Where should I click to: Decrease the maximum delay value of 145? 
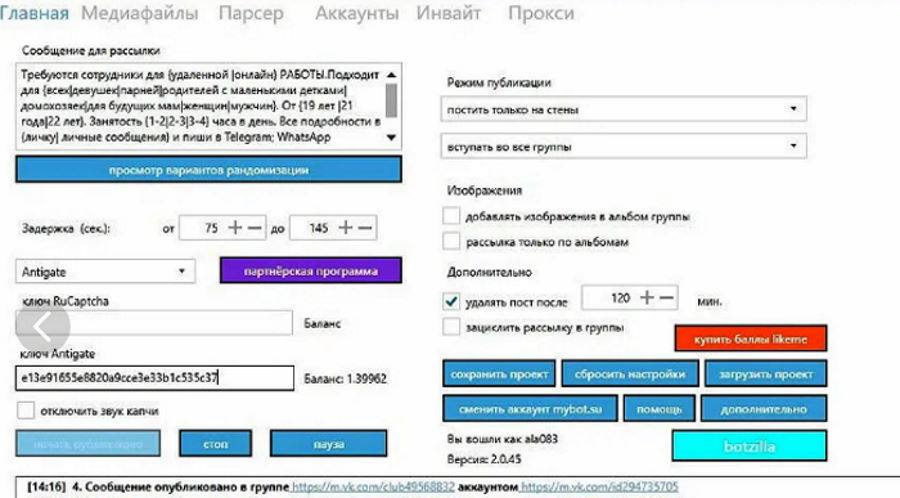point(366,228)
